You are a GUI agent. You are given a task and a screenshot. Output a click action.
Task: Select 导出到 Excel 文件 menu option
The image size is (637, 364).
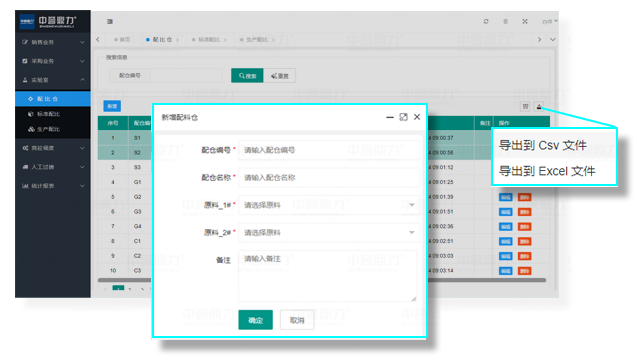tap(547, 171)
